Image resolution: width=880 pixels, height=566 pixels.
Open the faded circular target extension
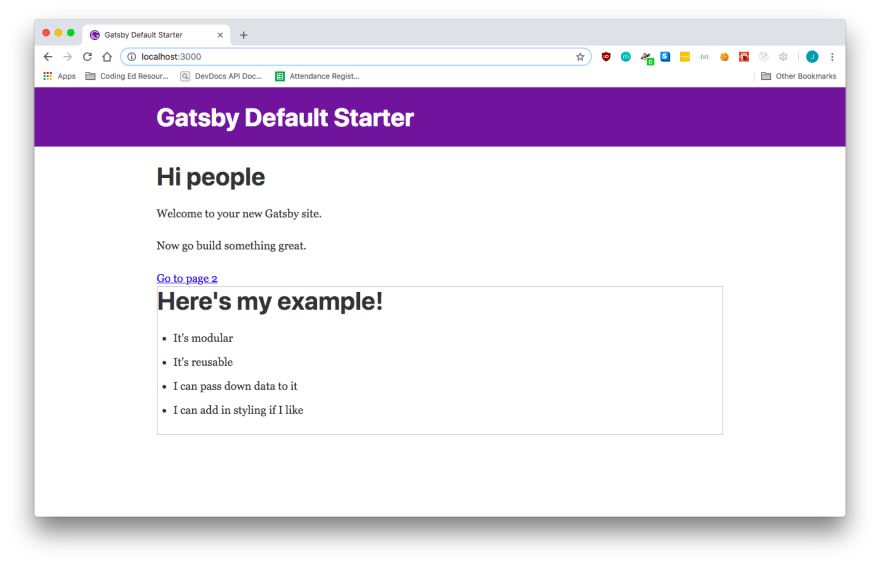[x=763, y=57]
